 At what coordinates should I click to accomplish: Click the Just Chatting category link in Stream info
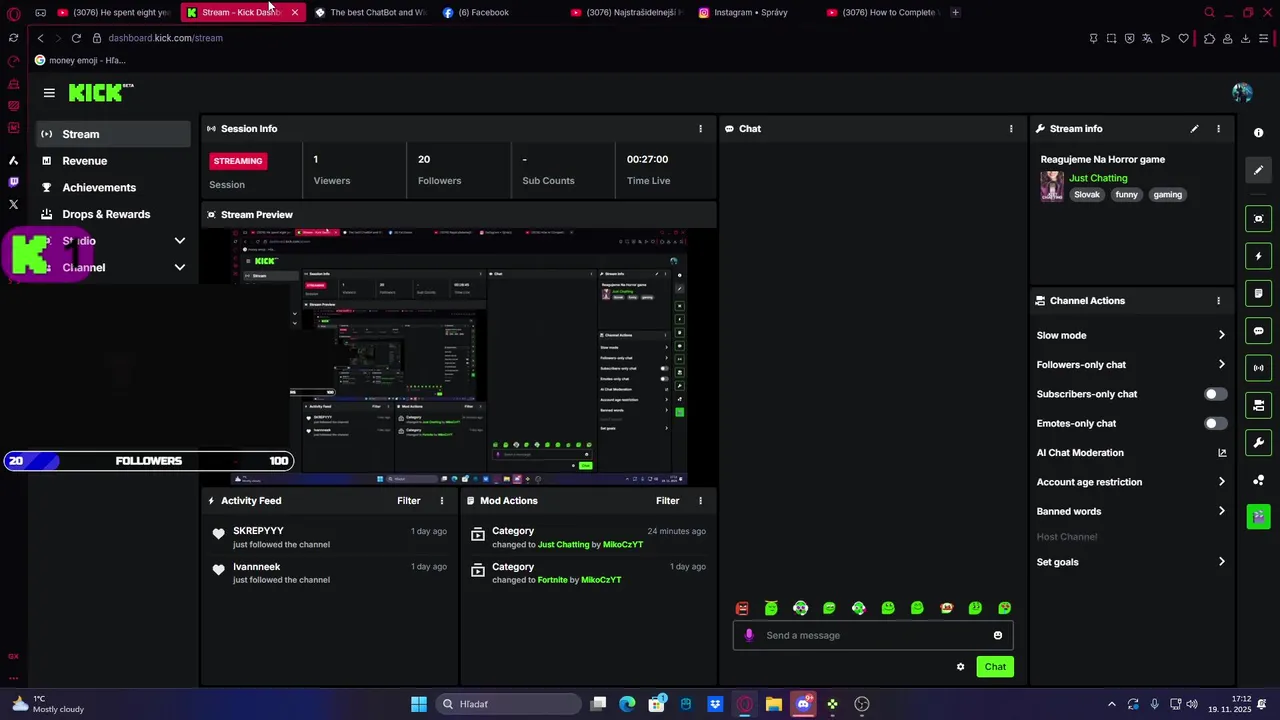1098,178
